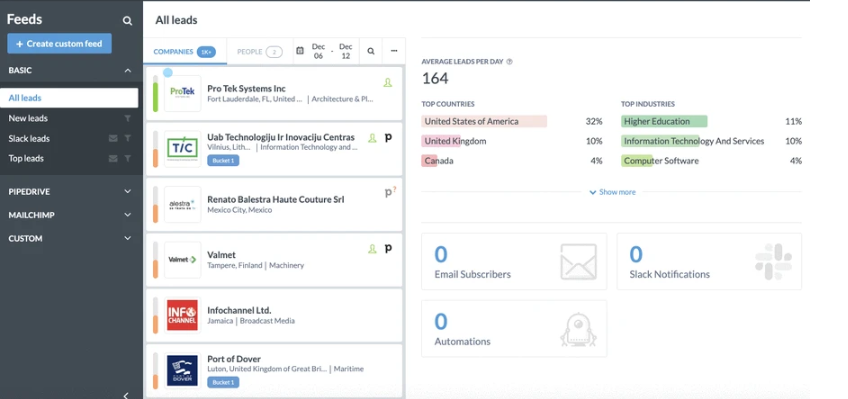Click the ProTek company logo

(x=182, y=93)
